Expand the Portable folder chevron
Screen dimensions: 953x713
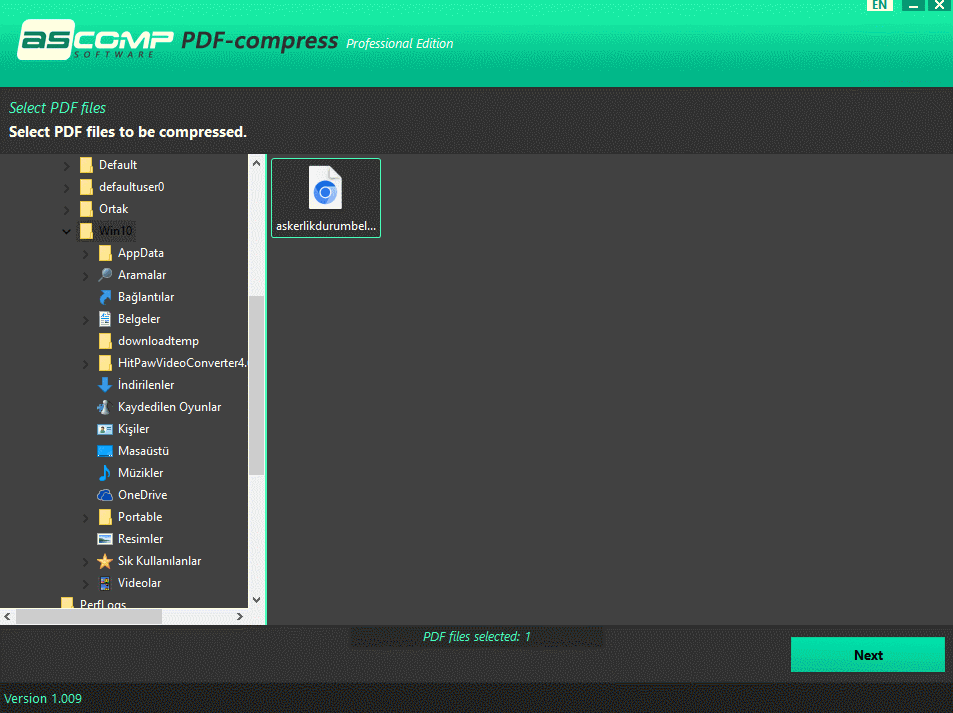86,517
